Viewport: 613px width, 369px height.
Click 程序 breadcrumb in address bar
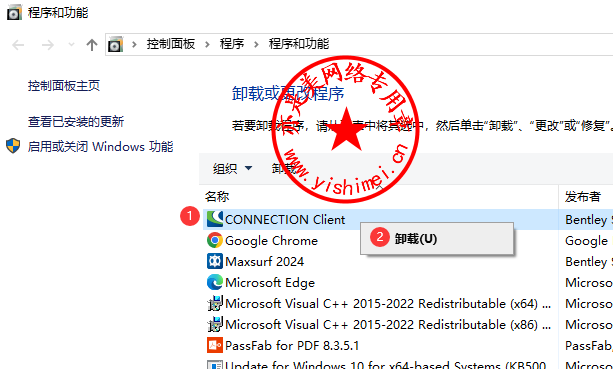(232, 44)
